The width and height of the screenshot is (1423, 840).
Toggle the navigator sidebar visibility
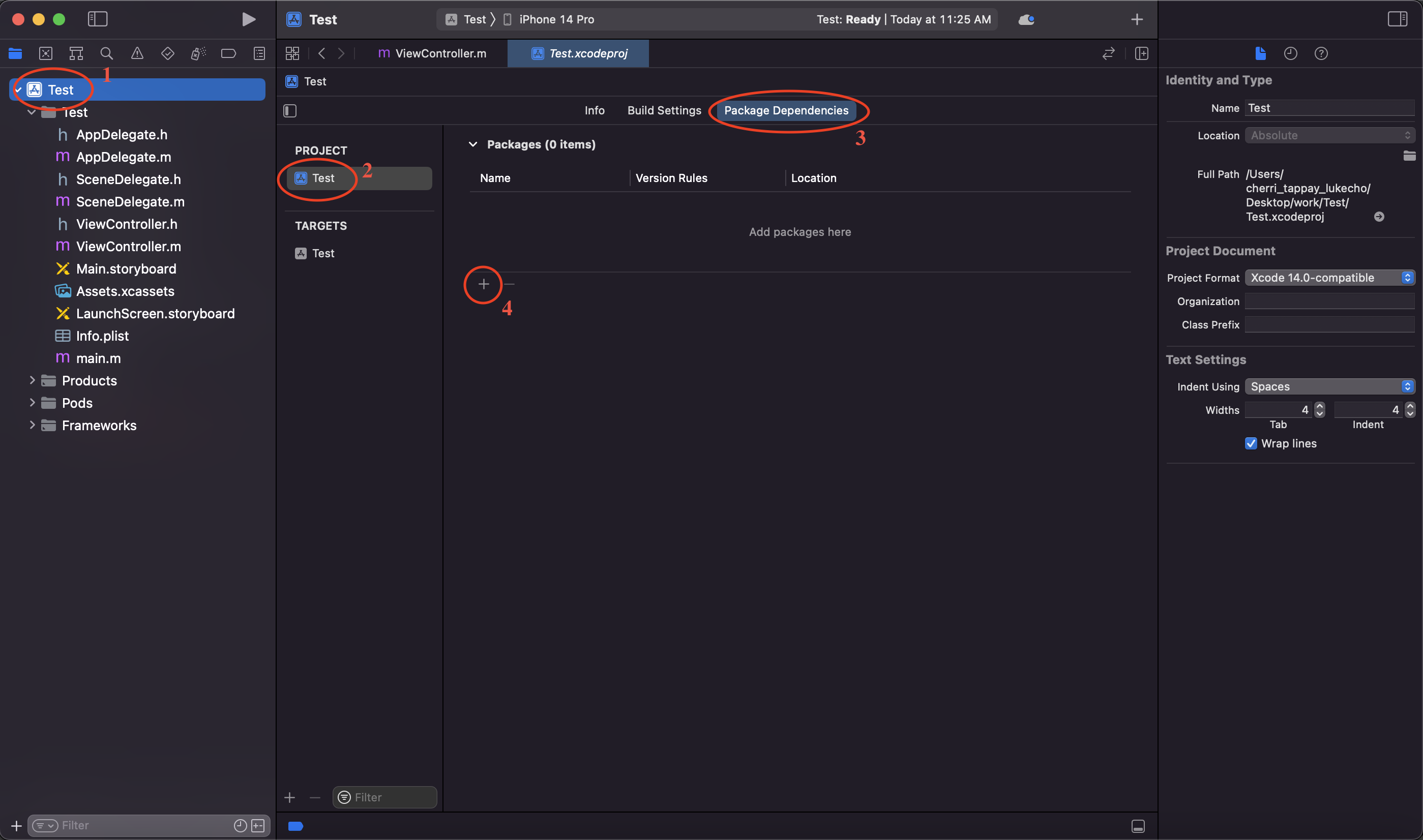[97, 19]
